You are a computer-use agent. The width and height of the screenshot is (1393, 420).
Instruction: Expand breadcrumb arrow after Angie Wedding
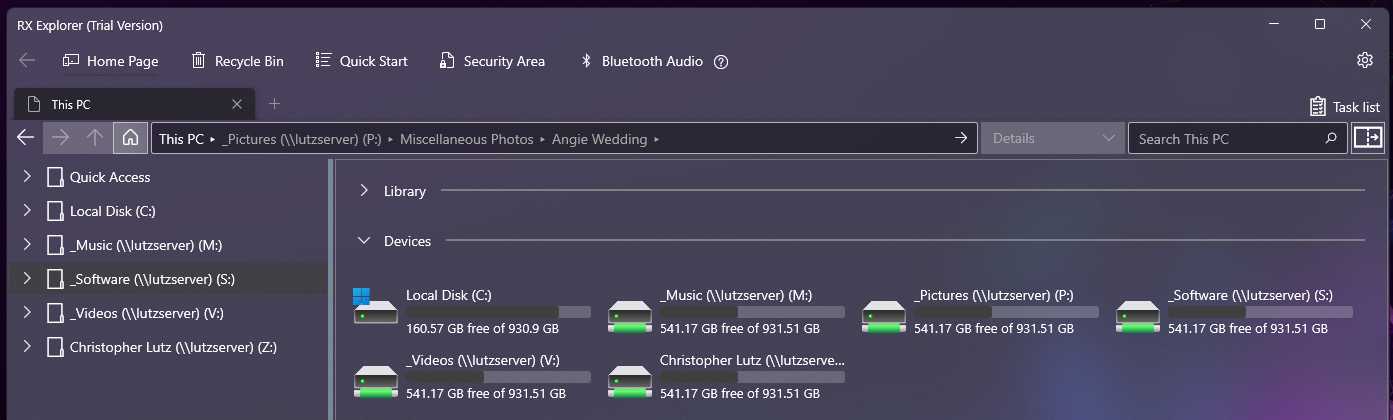click(x=656, y=139)
